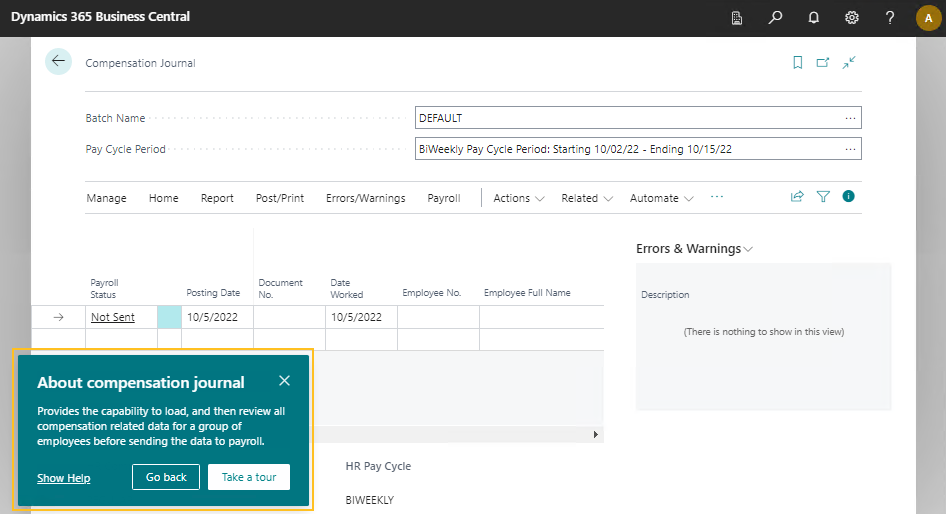Collapse the page with the shrink arrows icon
Screen dimensions: 946x514
pyautogui.click(x=849, y=62)
